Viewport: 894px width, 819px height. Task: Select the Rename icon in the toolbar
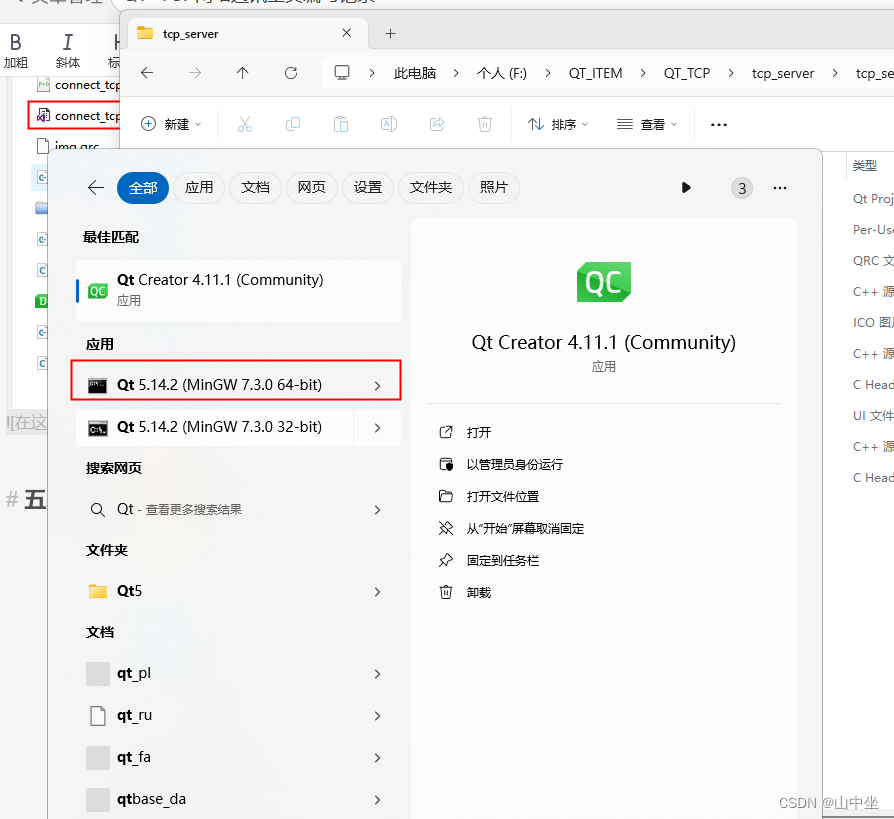click(x=387, y=123)
